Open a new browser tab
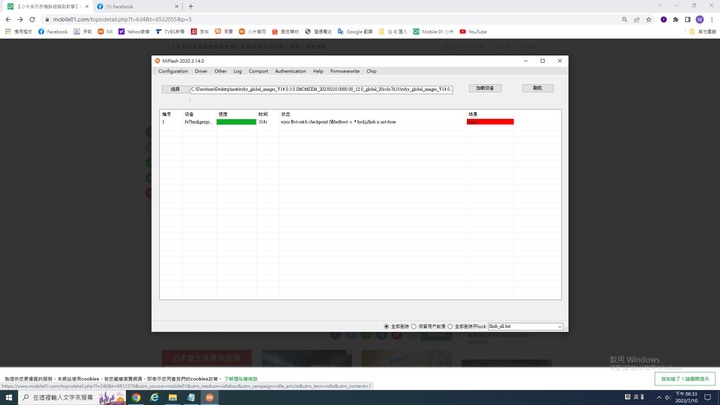The height and width of the screenshot is (405, 720). pos(191,6)
